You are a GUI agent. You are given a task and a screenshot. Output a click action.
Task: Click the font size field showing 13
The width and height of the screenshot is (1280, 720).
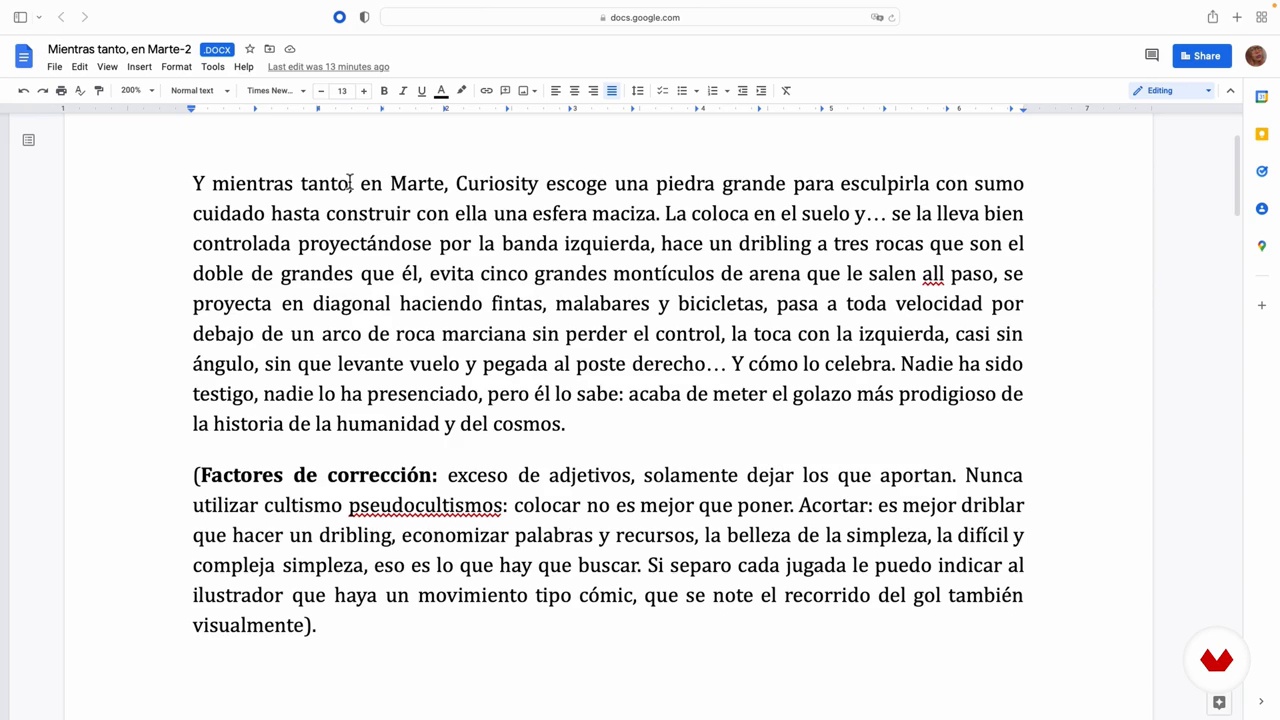point(342,91)
